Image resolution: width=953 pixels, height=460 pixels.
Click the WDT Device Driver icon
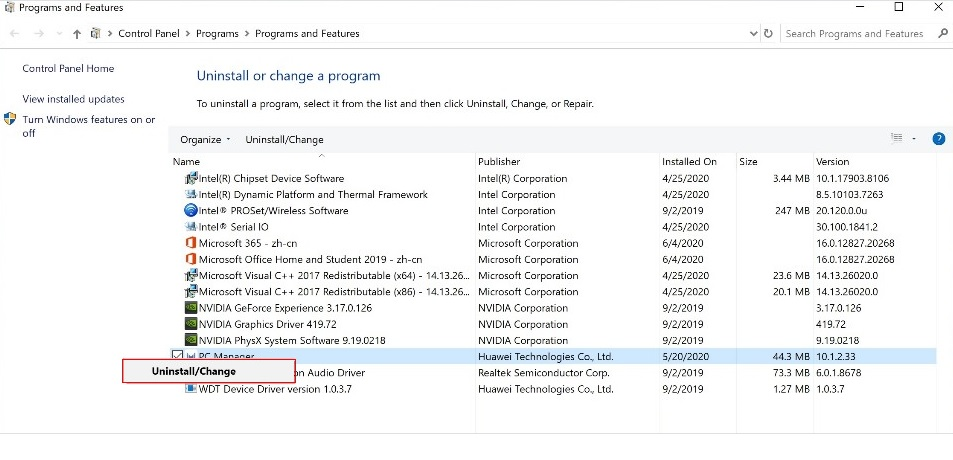191,389
